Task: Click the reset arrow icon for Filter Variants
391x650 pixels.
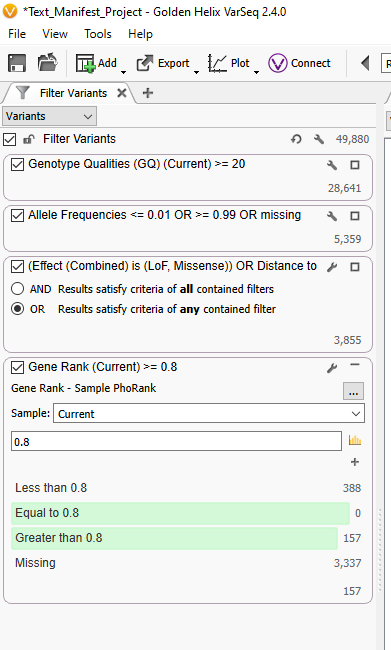Action: [x=296, y=139]
